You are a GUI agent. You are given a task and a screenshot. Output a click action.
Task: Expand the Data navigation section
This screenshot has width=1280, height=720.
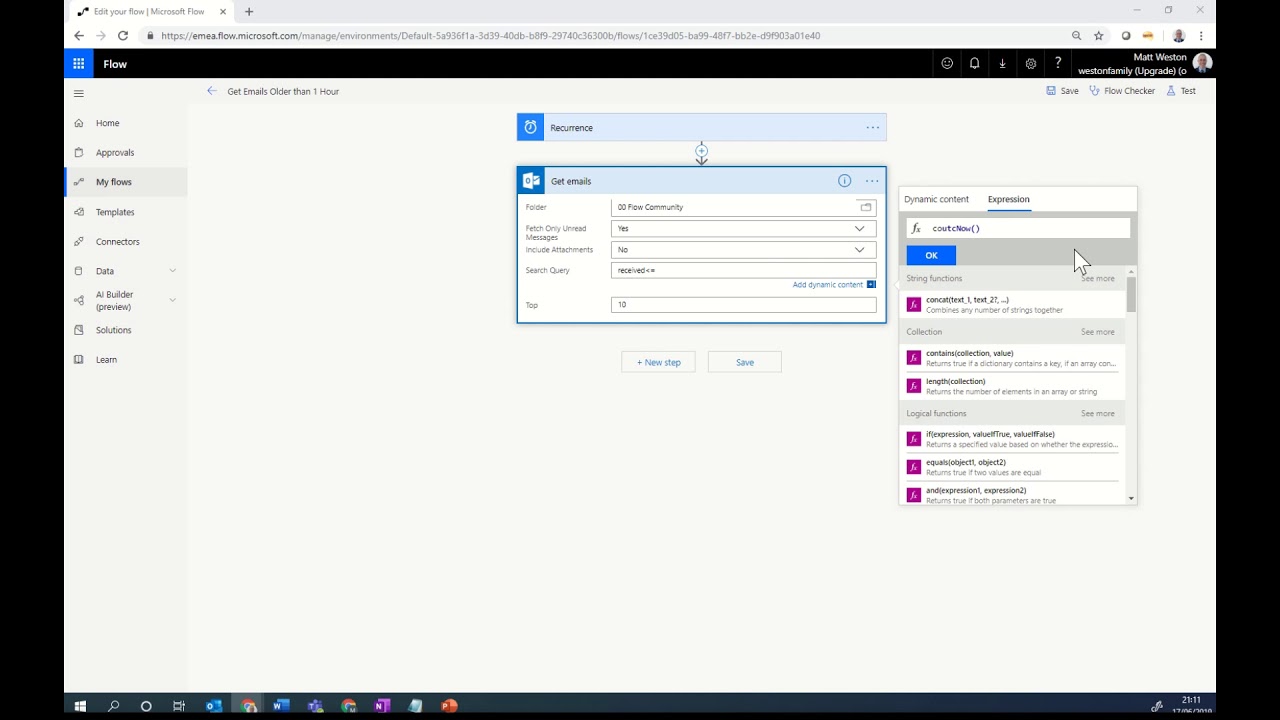tap(172, 271)
